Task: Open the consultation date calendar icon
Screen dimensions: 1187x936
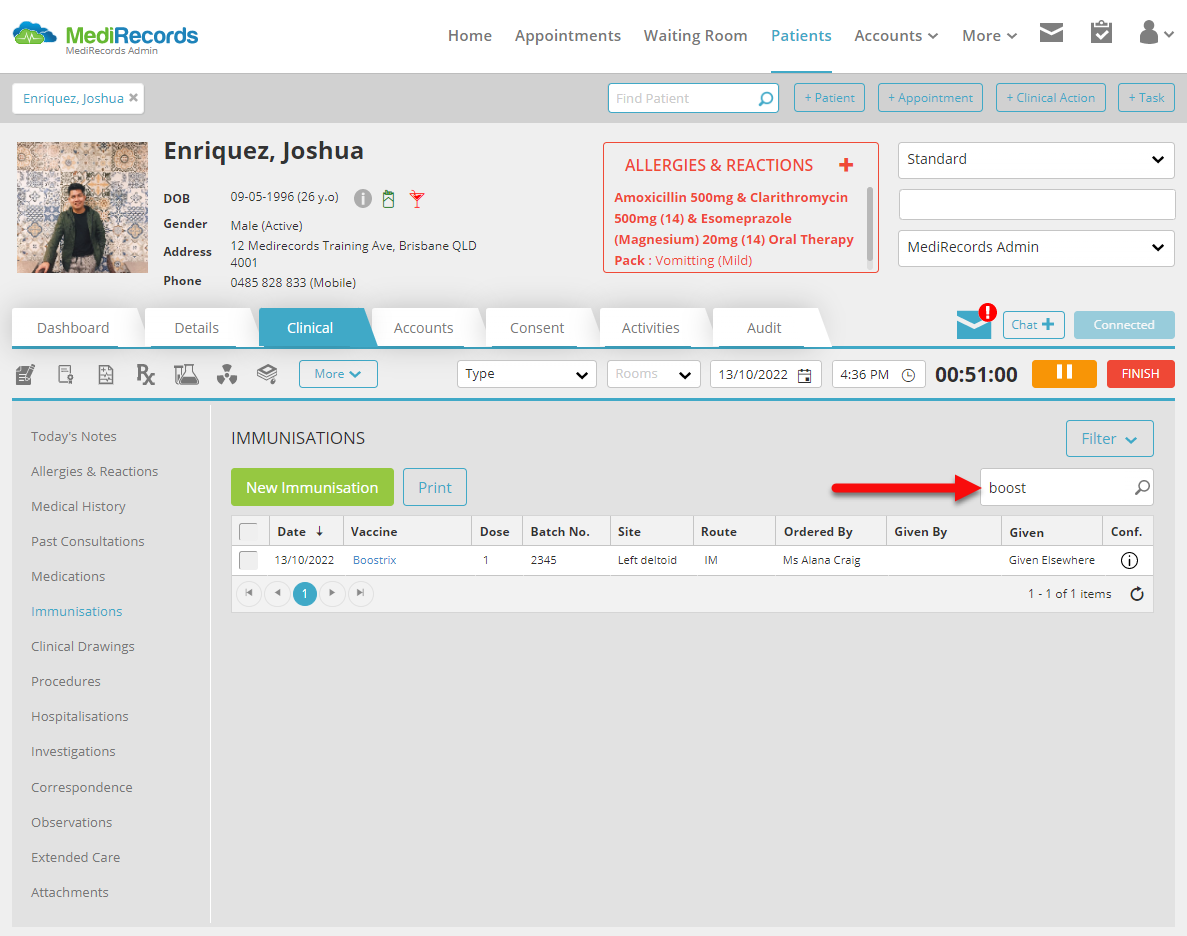Action: pyautogui.click(x=805, y=375)
